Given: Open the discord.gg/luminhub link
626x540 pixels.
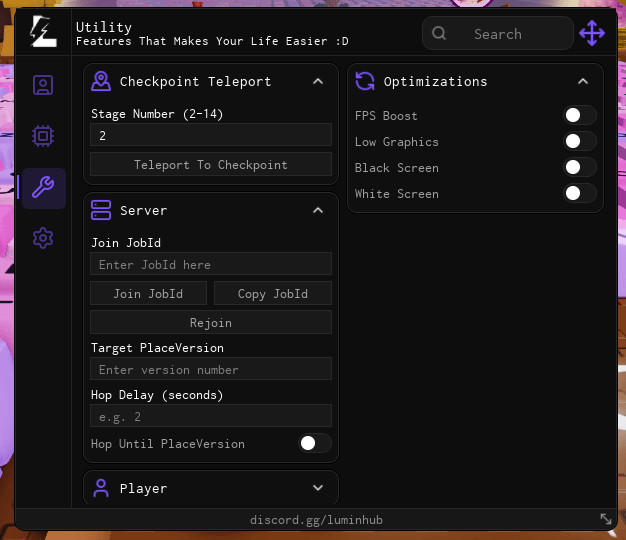Looking at the screenshot, I should click(x=316, y=520).
